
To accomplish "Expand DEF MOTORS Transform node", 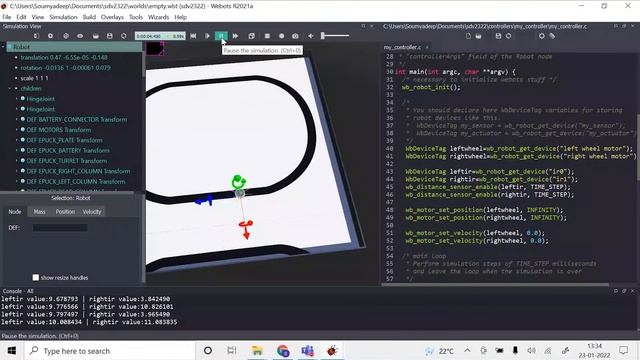I will tap(17, 130).
